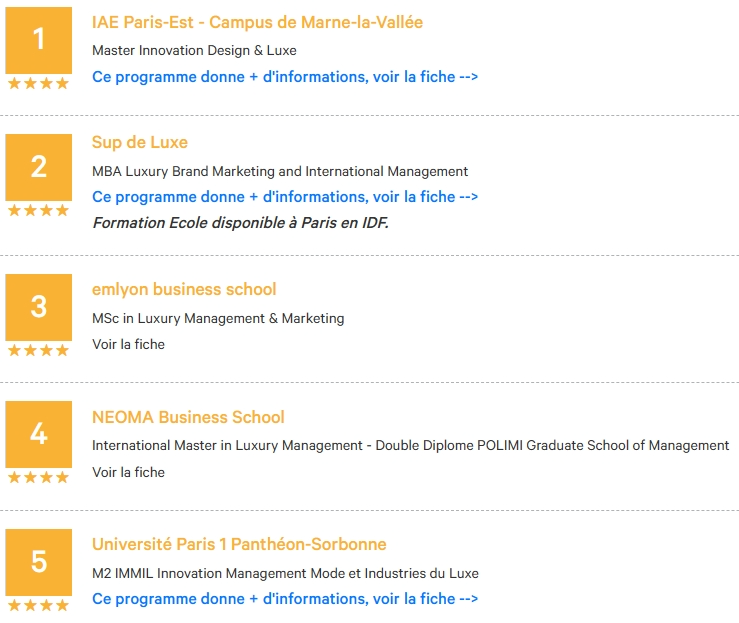Follow 'Ce programme donne + d'informations' under Panthéon-Sorbonne
Image resolution: width=739 pixels, height=623 pixels.
[x=285, y=599]
